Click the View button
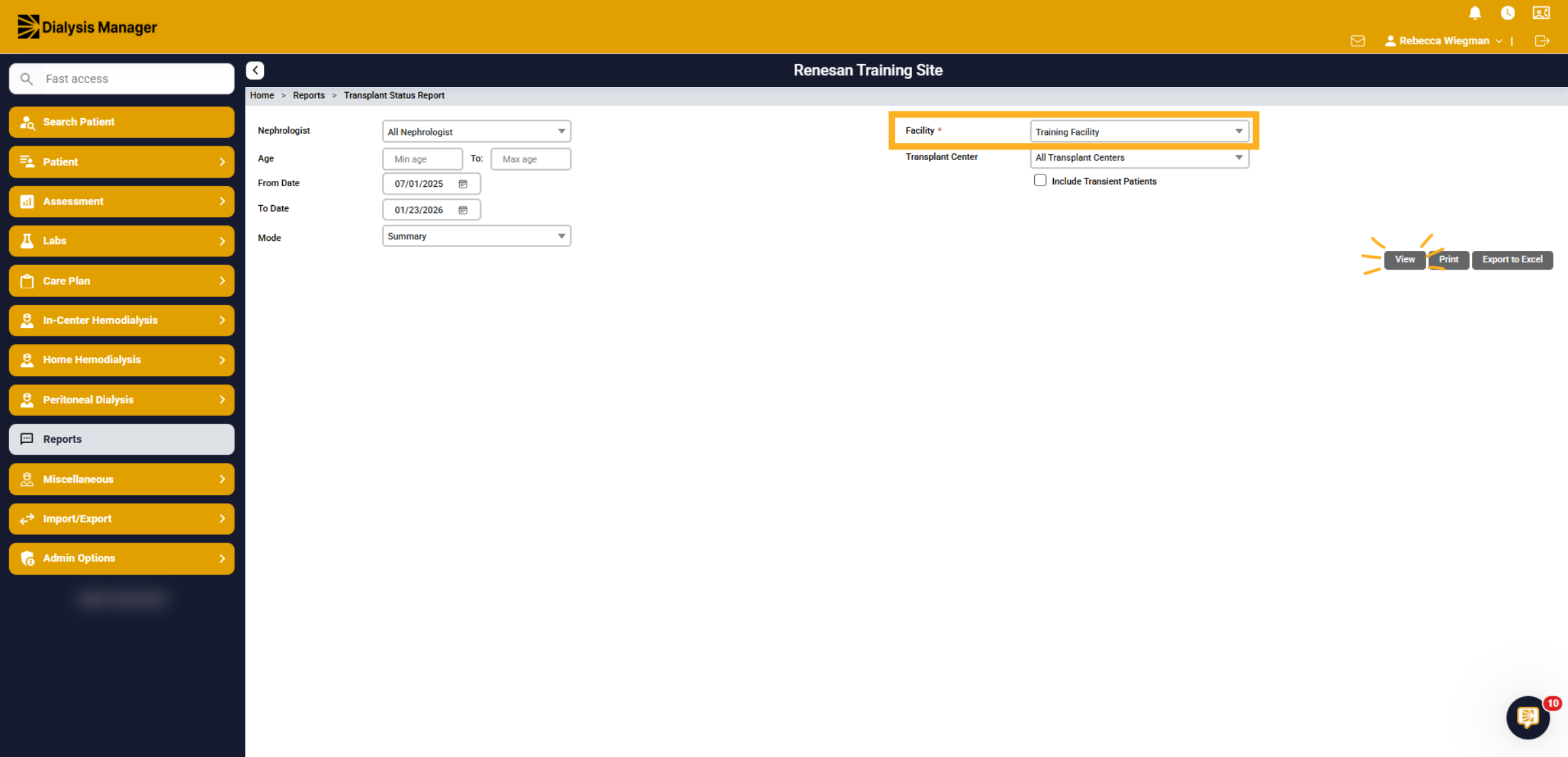 click(x=1405, y=259)
